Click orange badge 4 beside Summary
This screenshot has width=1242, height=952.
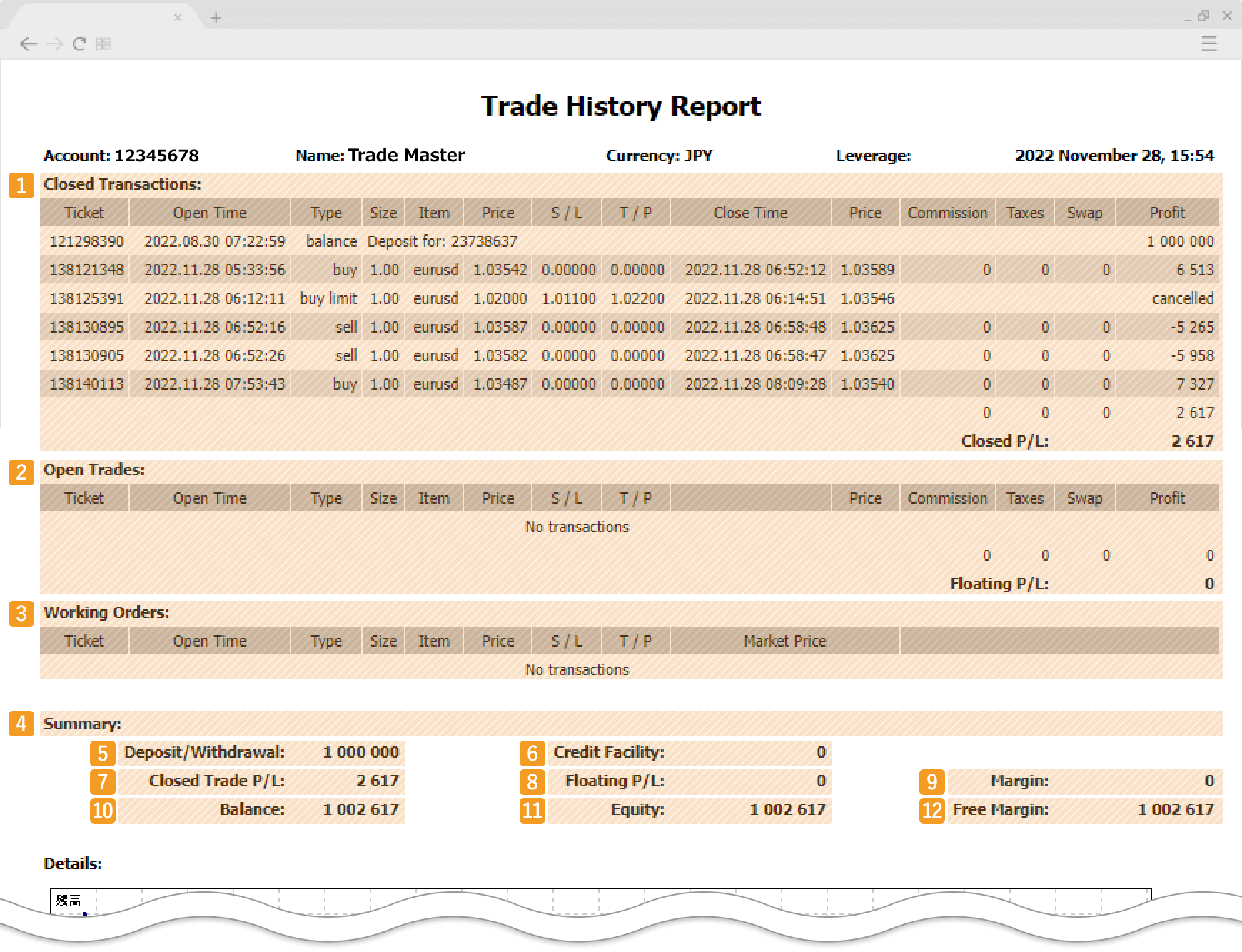tap(21, 724)
